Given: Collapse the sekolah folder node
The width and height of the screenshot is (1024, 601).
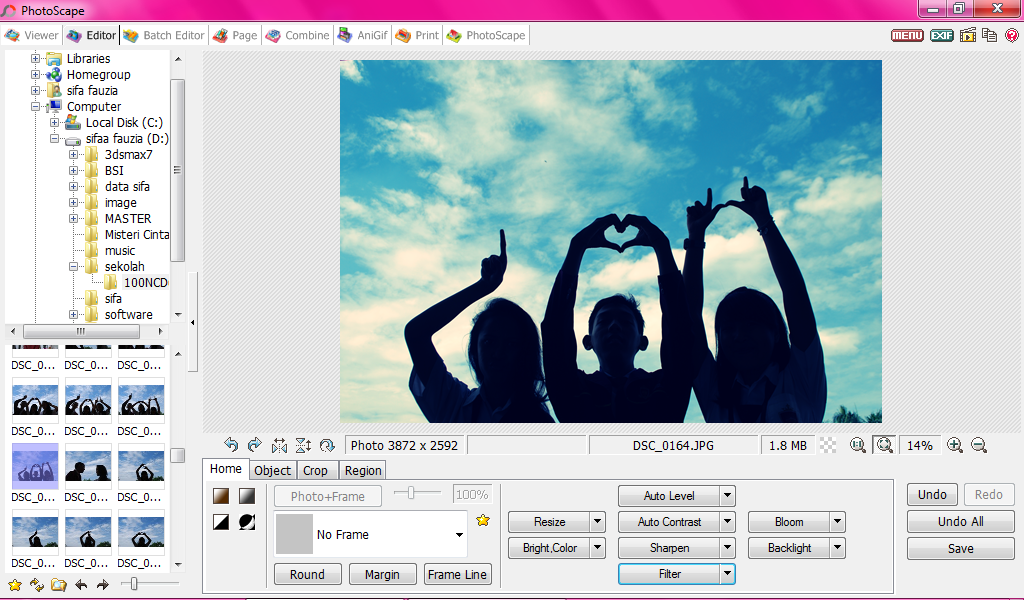Looking at the screenshot, I should pyautogui.click(x=73, y=267).
